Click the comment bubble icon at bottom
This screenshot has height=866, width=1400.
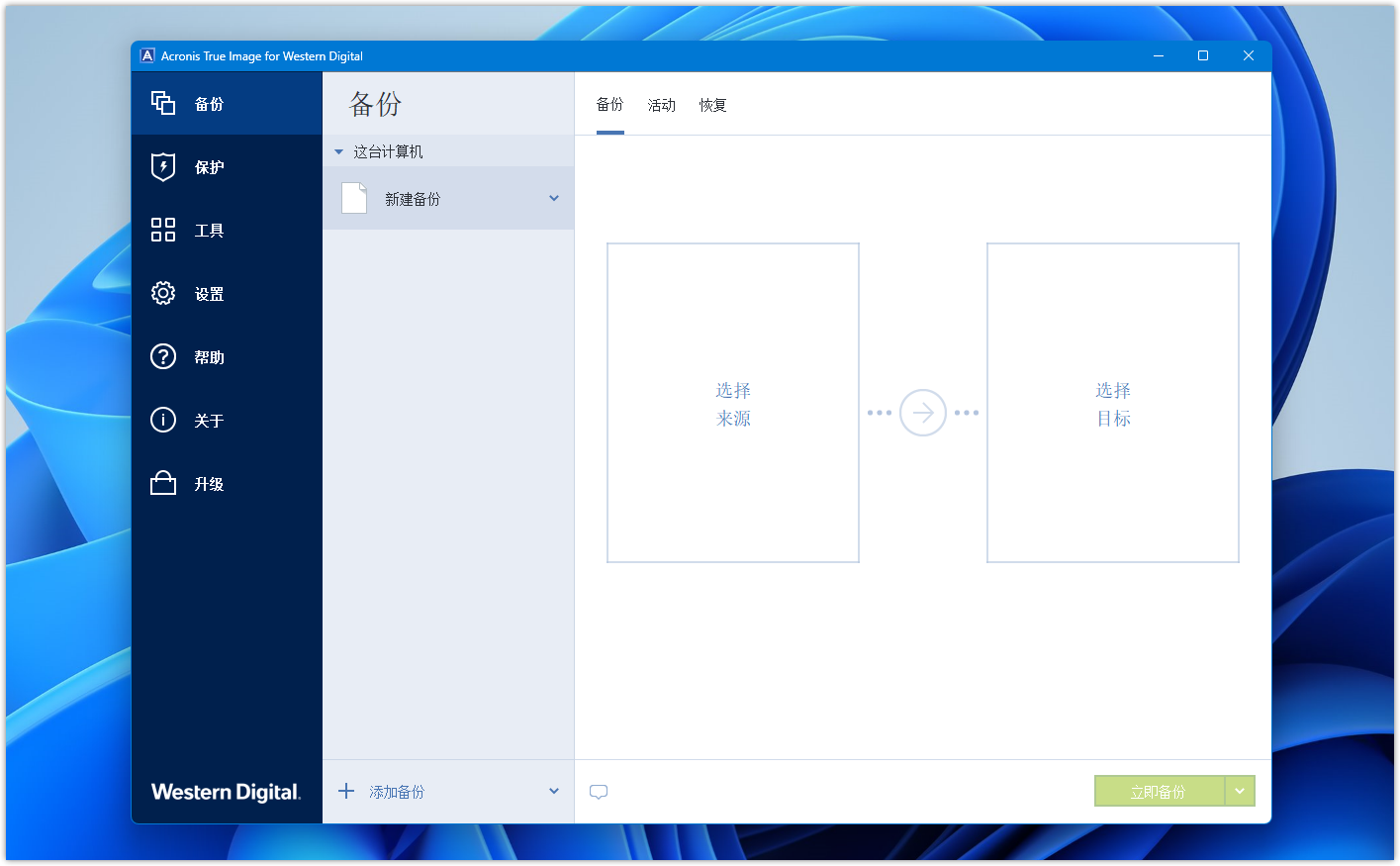[599, 792]
